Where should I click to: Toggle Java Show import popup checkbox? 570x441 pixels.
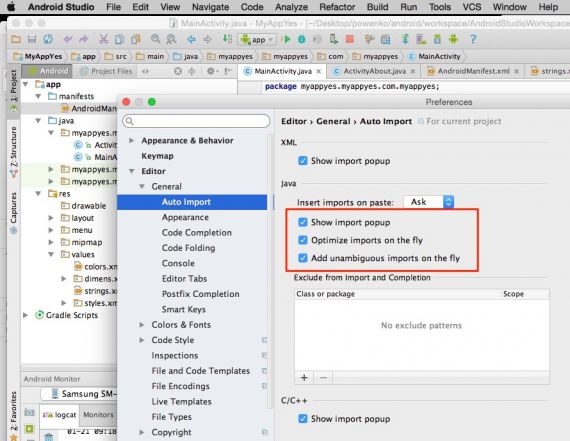[x=302, y=222]
